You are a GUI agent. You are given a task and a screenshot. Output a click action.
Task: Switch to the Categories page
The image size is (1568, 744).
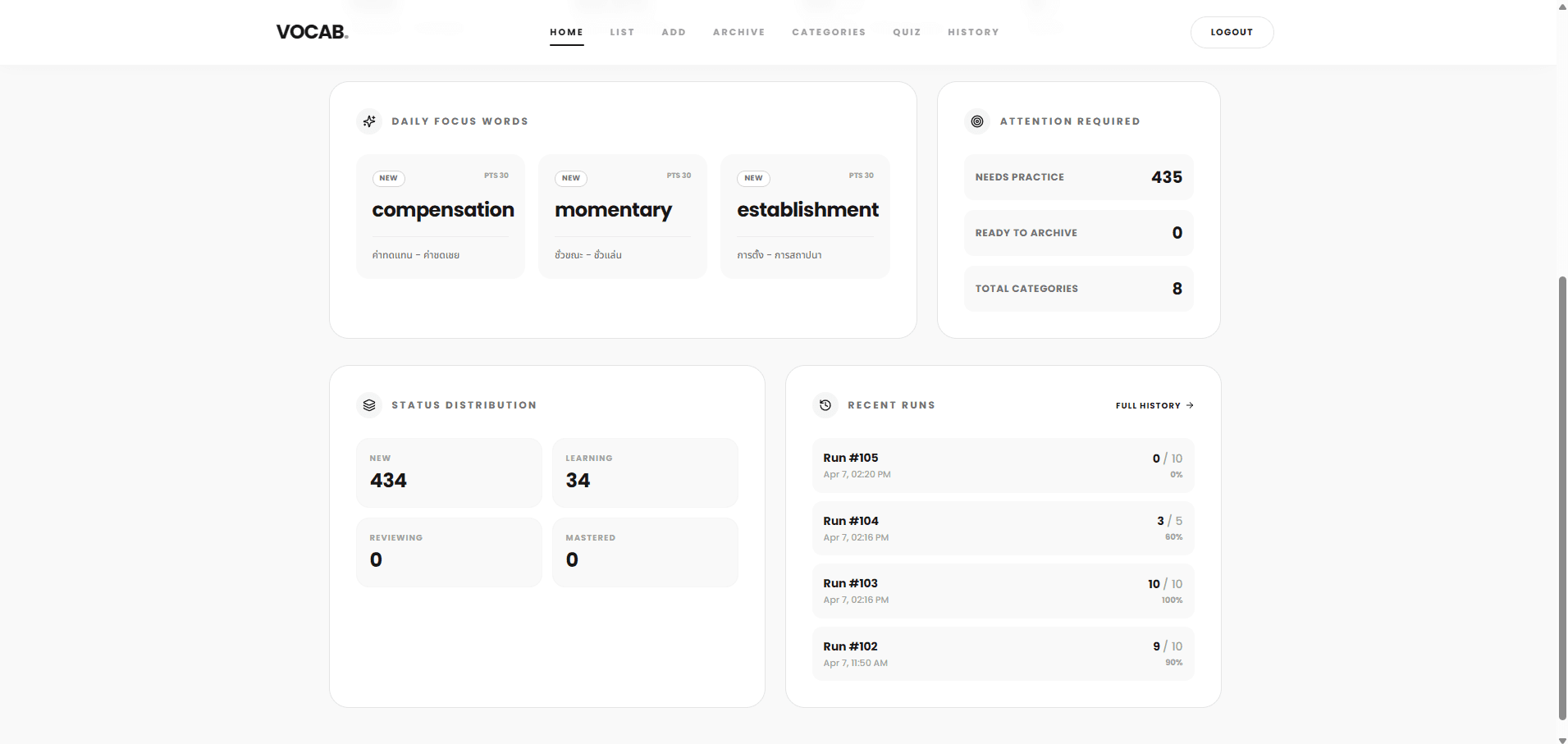pos(829,32)
